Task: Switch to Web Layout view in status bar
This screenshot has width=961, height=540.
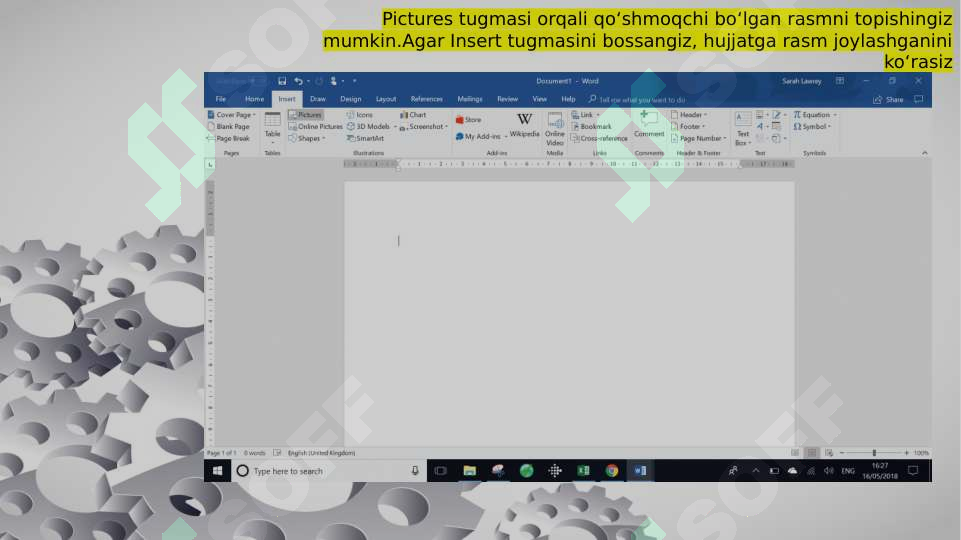Action: point(829,453)
